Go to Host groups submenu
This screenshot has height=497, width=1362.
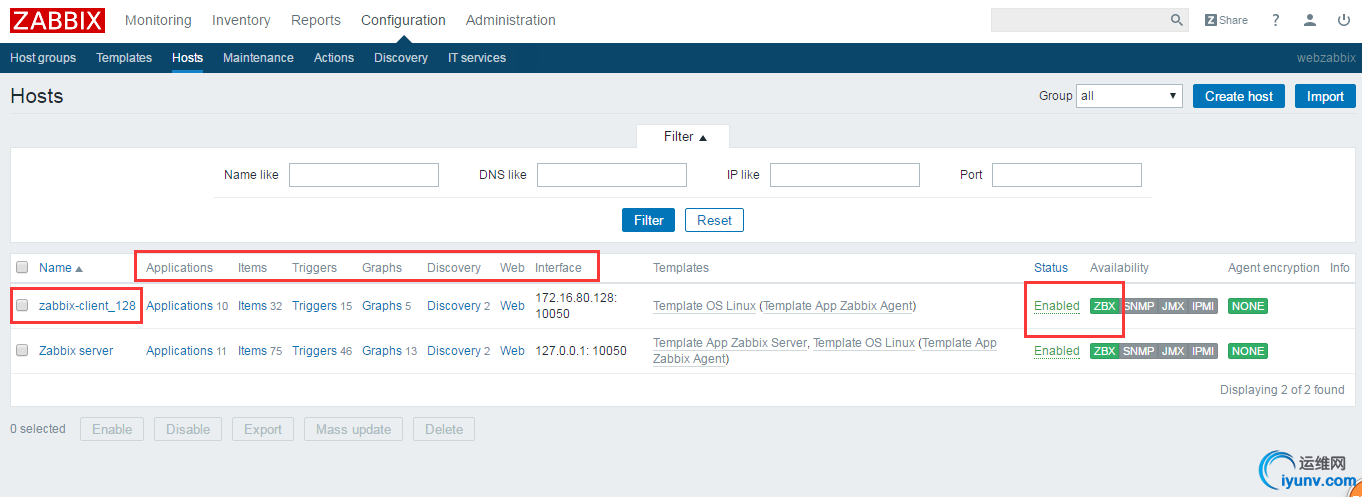pos(43,58)
